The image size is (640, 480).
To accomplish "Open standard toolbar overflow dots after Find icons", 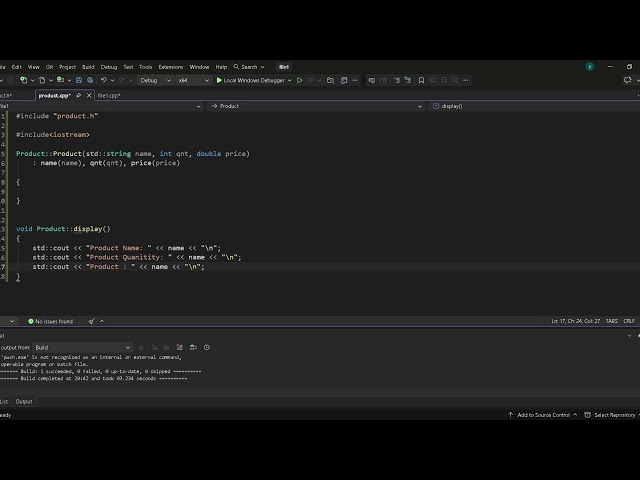I will (x=355, y=80).
